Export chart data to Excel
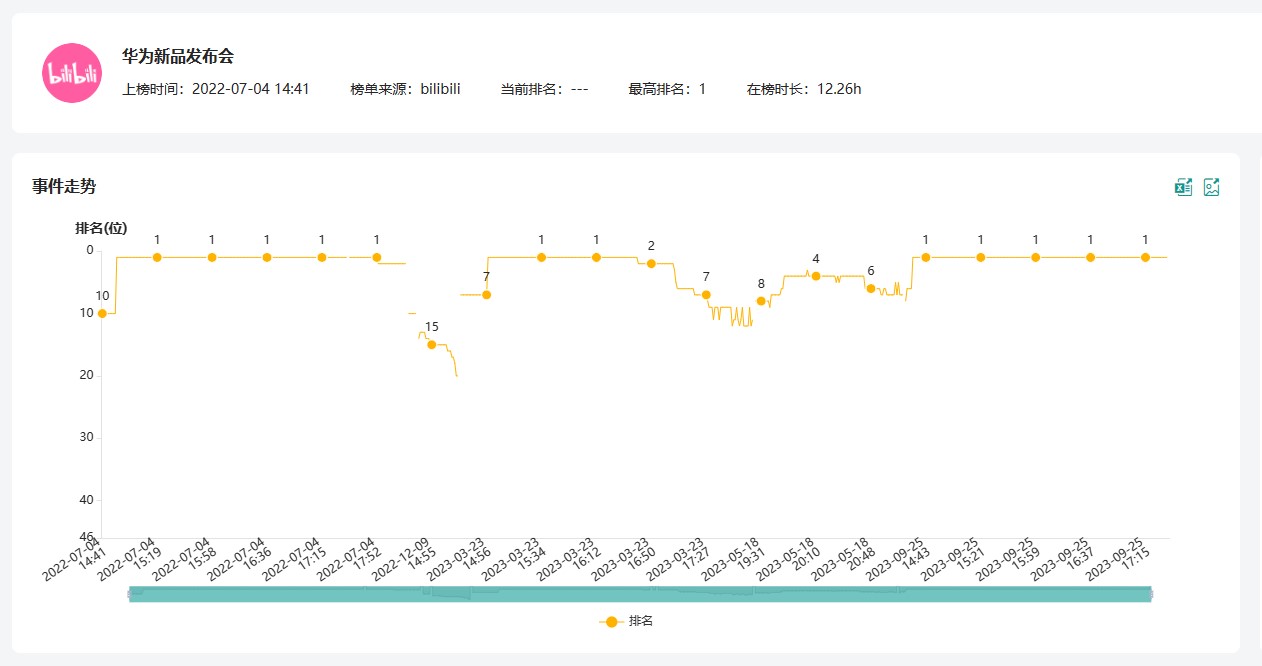 coord(1183,187)
